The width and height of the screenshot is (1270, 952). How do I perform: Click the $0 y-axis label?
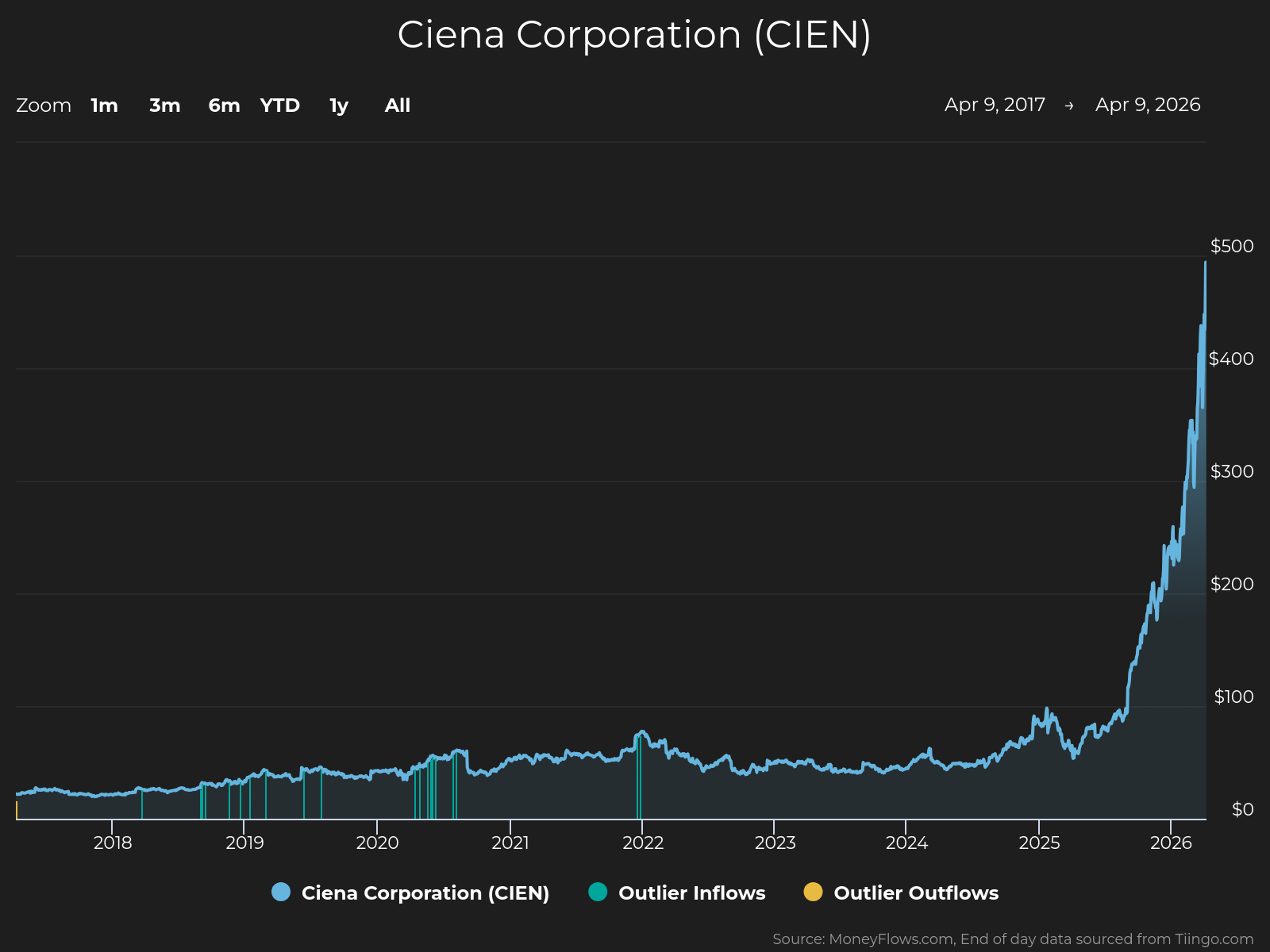(1243, 809)
